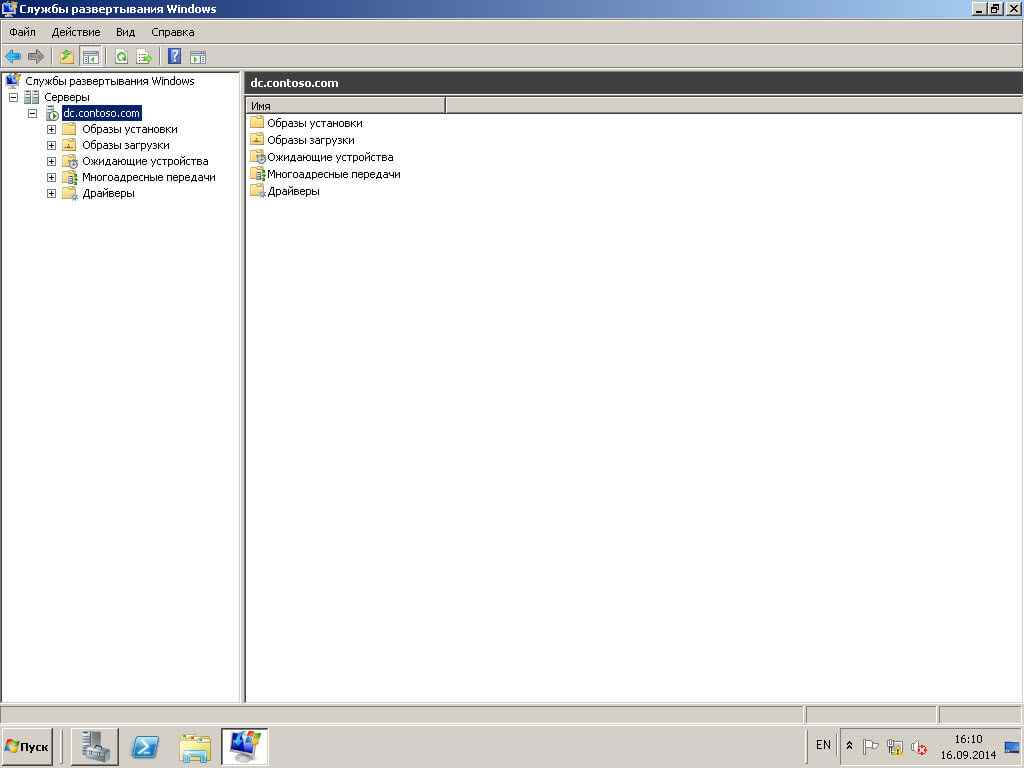Click the network tray icon
Viewport: 1024px width, 768px height.
pyautogui.click(x=895, y=746)
